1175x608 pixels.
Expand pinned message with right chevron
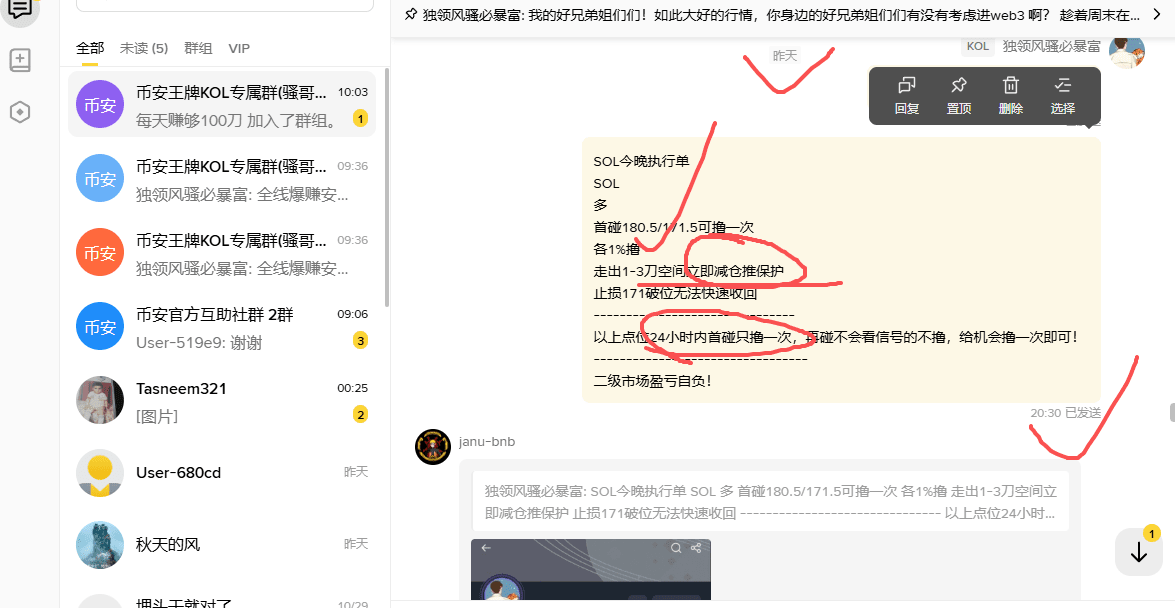(x=1156, y=14)
